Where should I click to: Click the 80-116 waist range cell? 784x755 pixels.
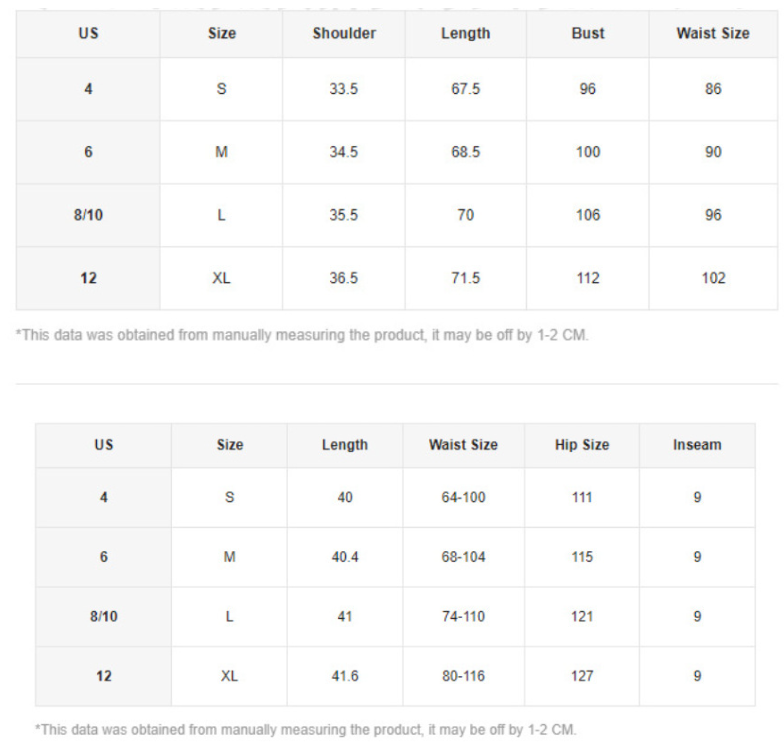pos(463,676)
